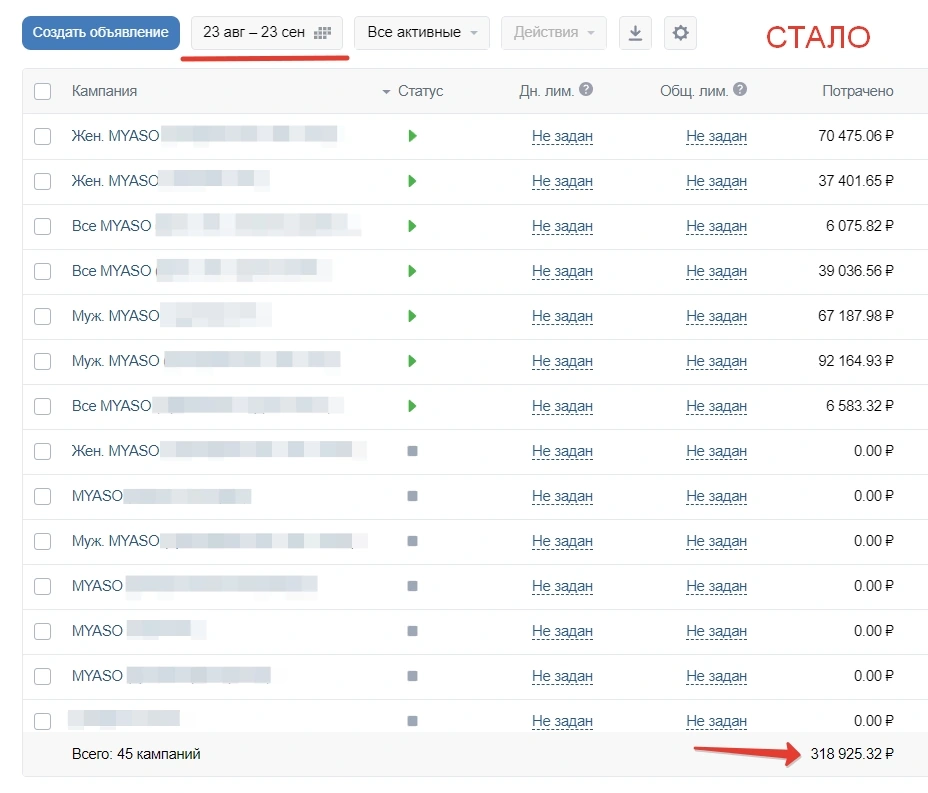This screenshot has height=793, width=928.
Task: Edit total limit in fully blurred campaign row
Action: coord(716,721)
